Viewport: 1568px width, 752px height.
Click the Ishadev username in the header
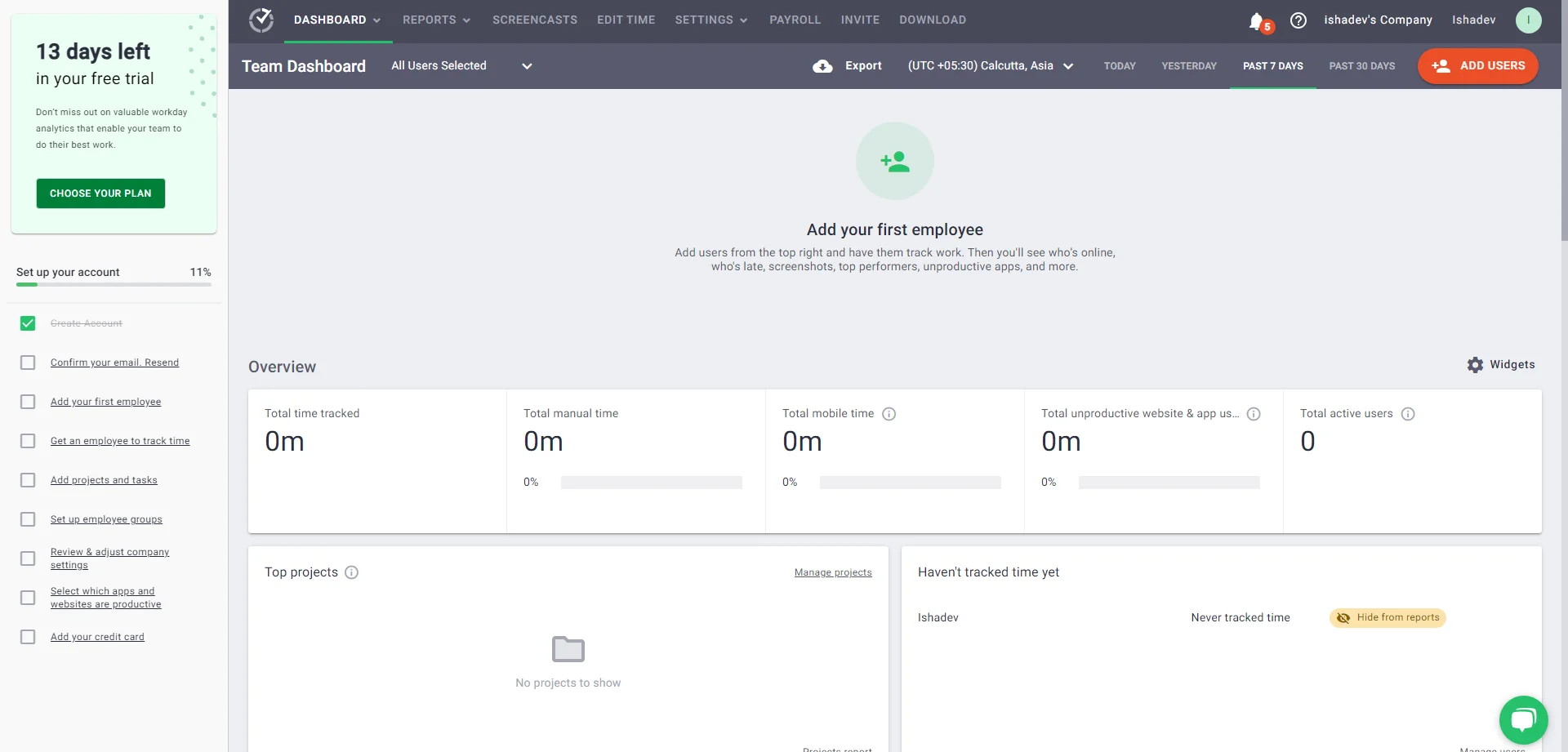1473,20
